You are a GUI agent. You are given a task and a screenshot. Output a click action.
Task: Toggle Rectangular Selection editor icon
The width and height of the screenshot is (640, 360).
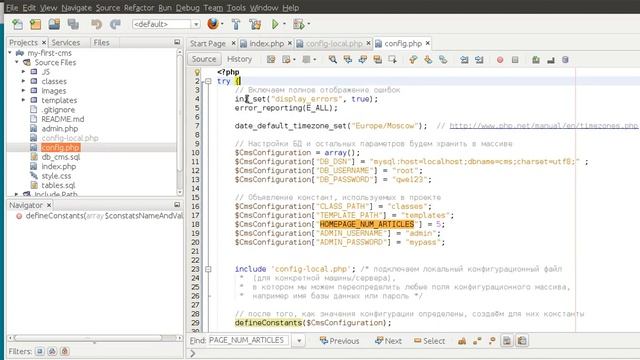[x=393, y=60]
